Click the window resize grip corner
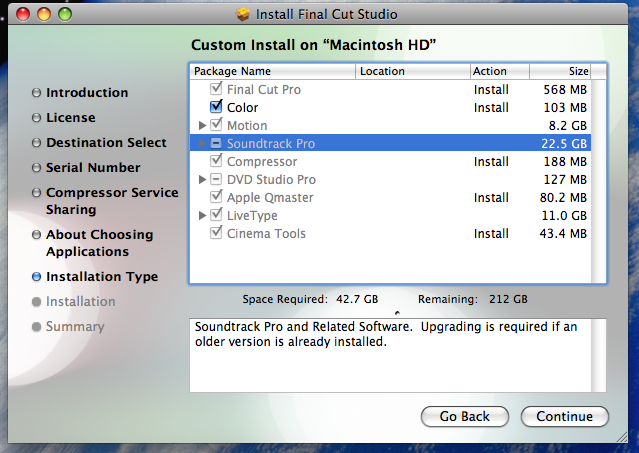Viewport: 639px width, 453px height. (621, 437)
